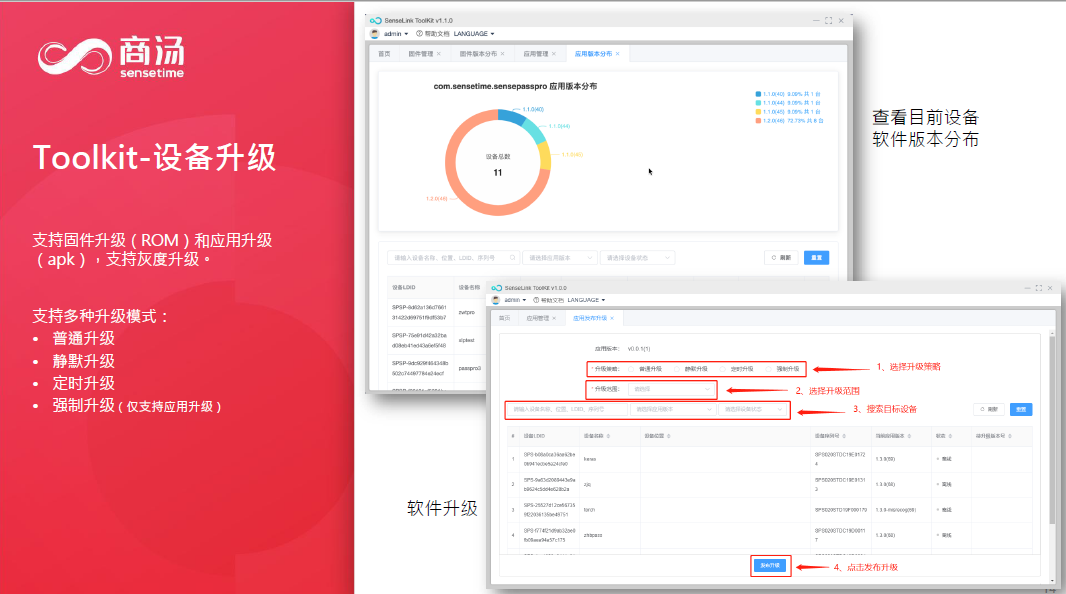The height and width of the screenshot is (594, 1066).
Task: Maximize the SenseLink ToolKit v1.1.0 window
Action: click(828, 20)
